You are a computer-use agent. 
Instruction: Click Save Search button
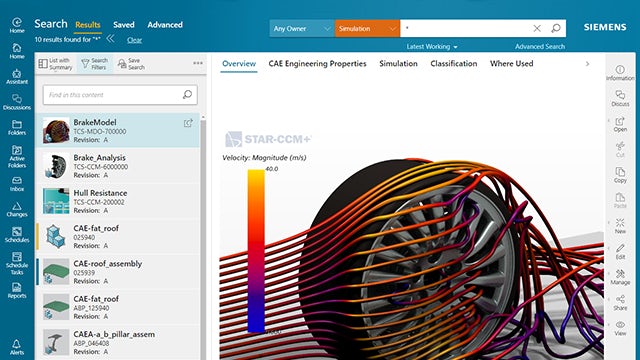[131, 64]
